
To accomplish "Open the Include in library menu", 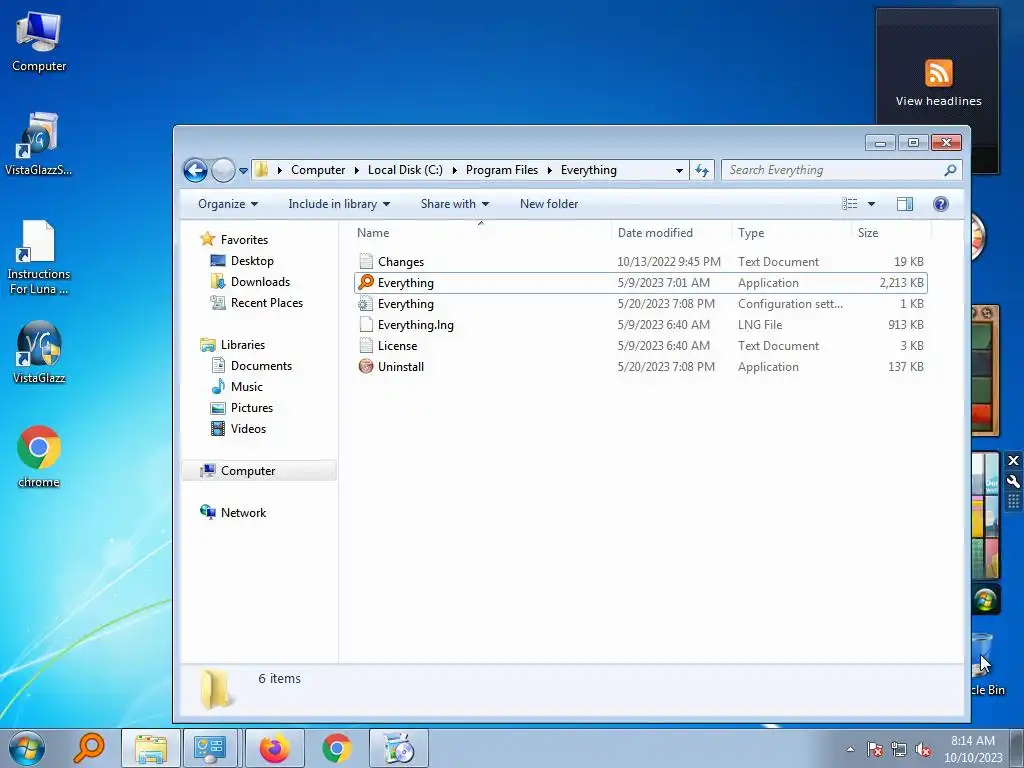I will click(x=339, y=204).
